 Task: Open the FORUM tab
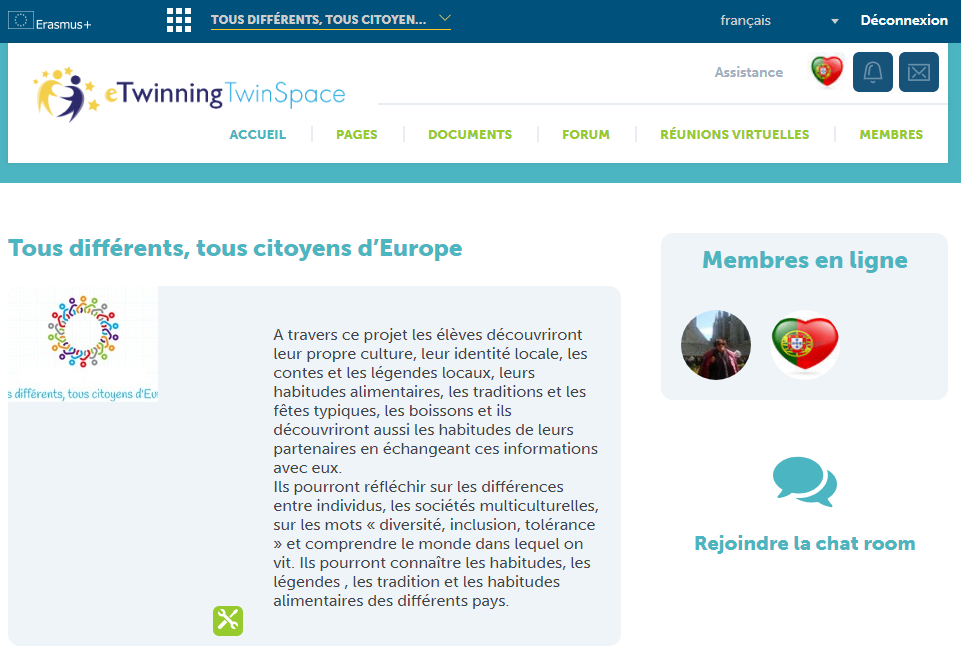point(586,135)
